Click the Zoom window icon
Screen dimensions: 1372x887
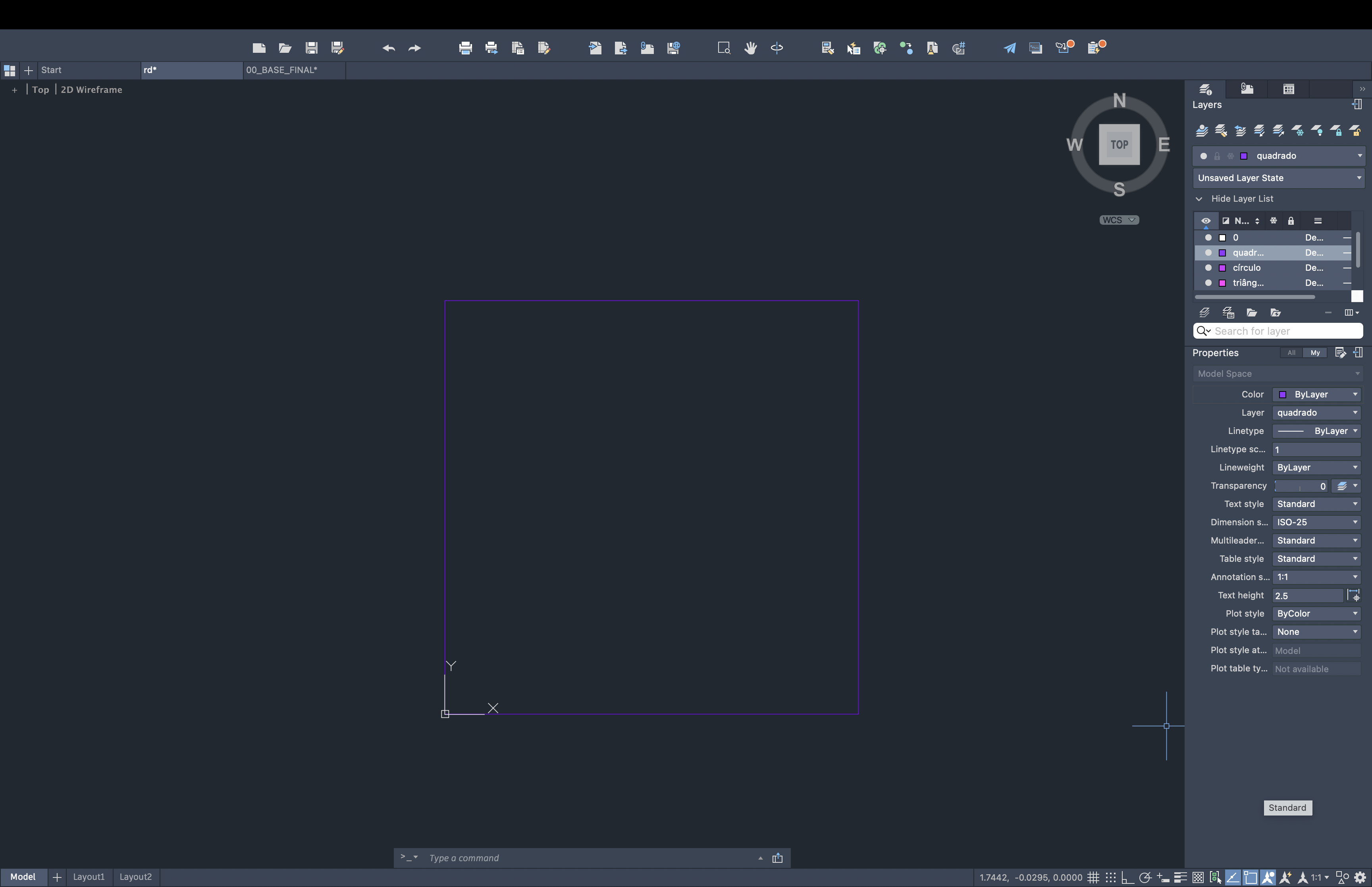(724, 48)
